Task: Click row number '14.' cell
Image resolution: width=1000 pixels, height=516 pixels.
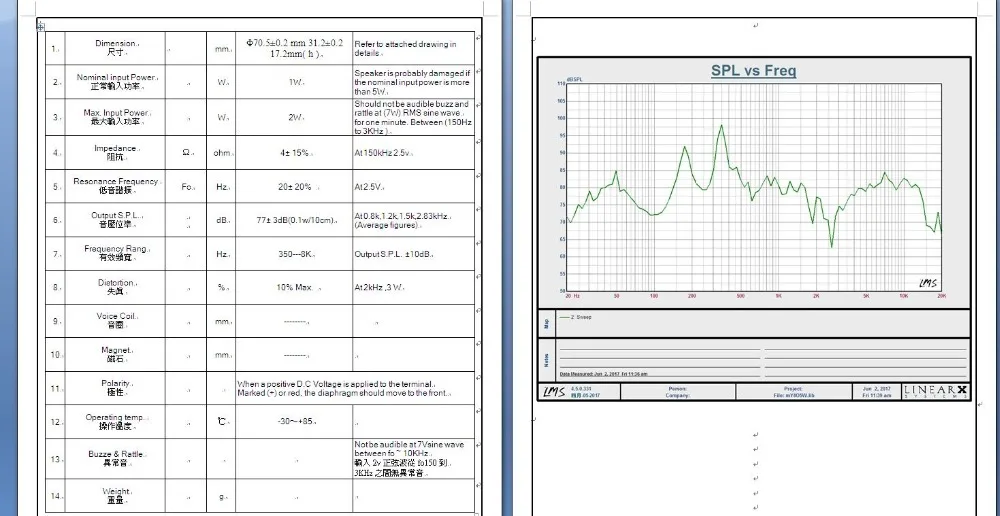Action: (x=55, y=496)
